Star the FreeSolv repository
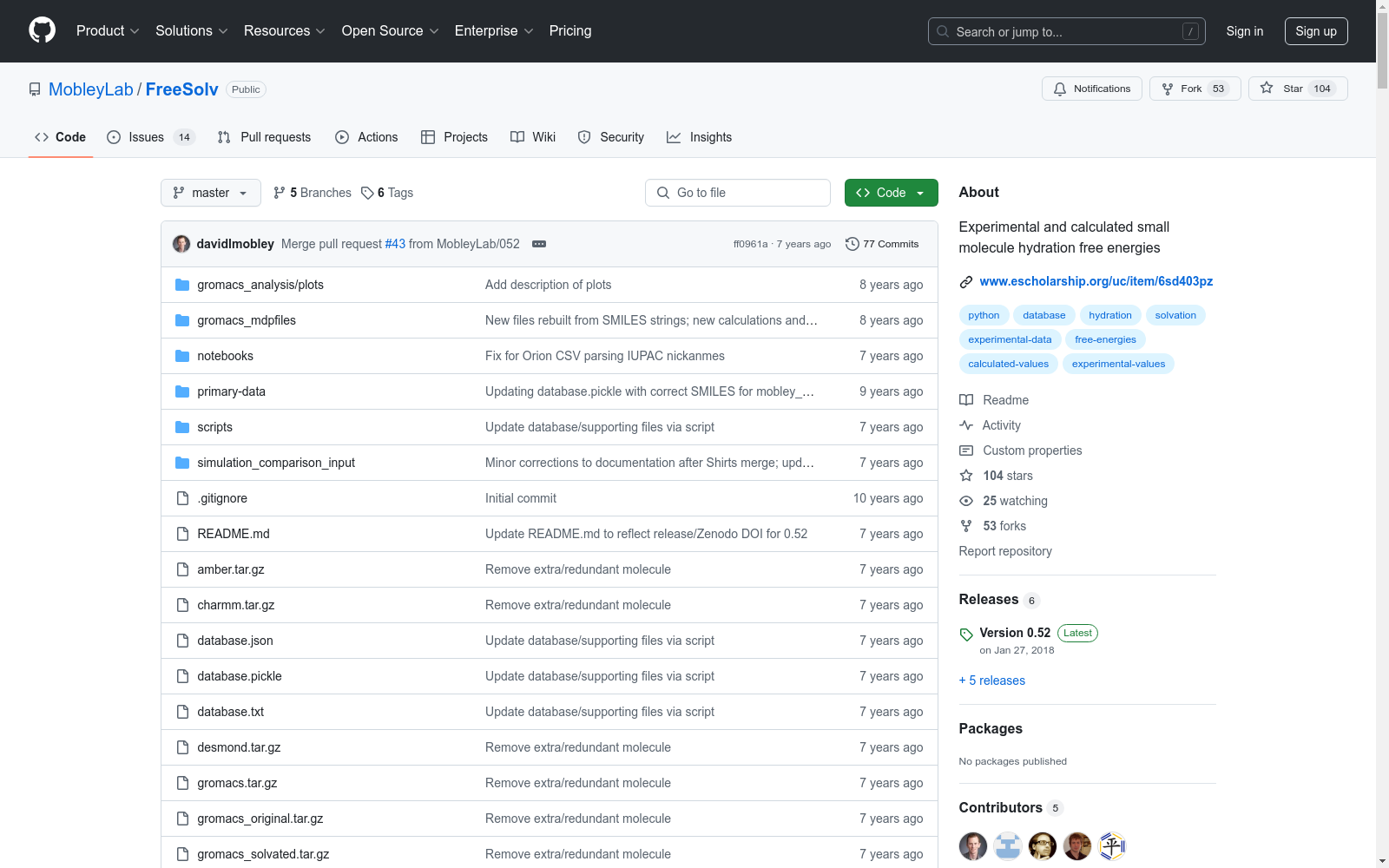1389x868 pixels. pos(1298,89)
